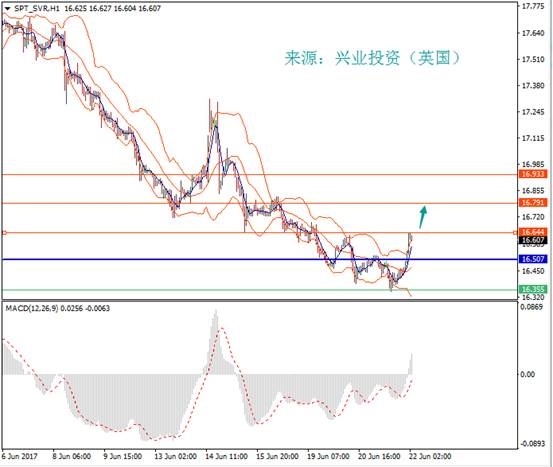This screenshot has width=553, height=467.
Task: Select the 17.640 price axis value
Action: coord(533,33)
